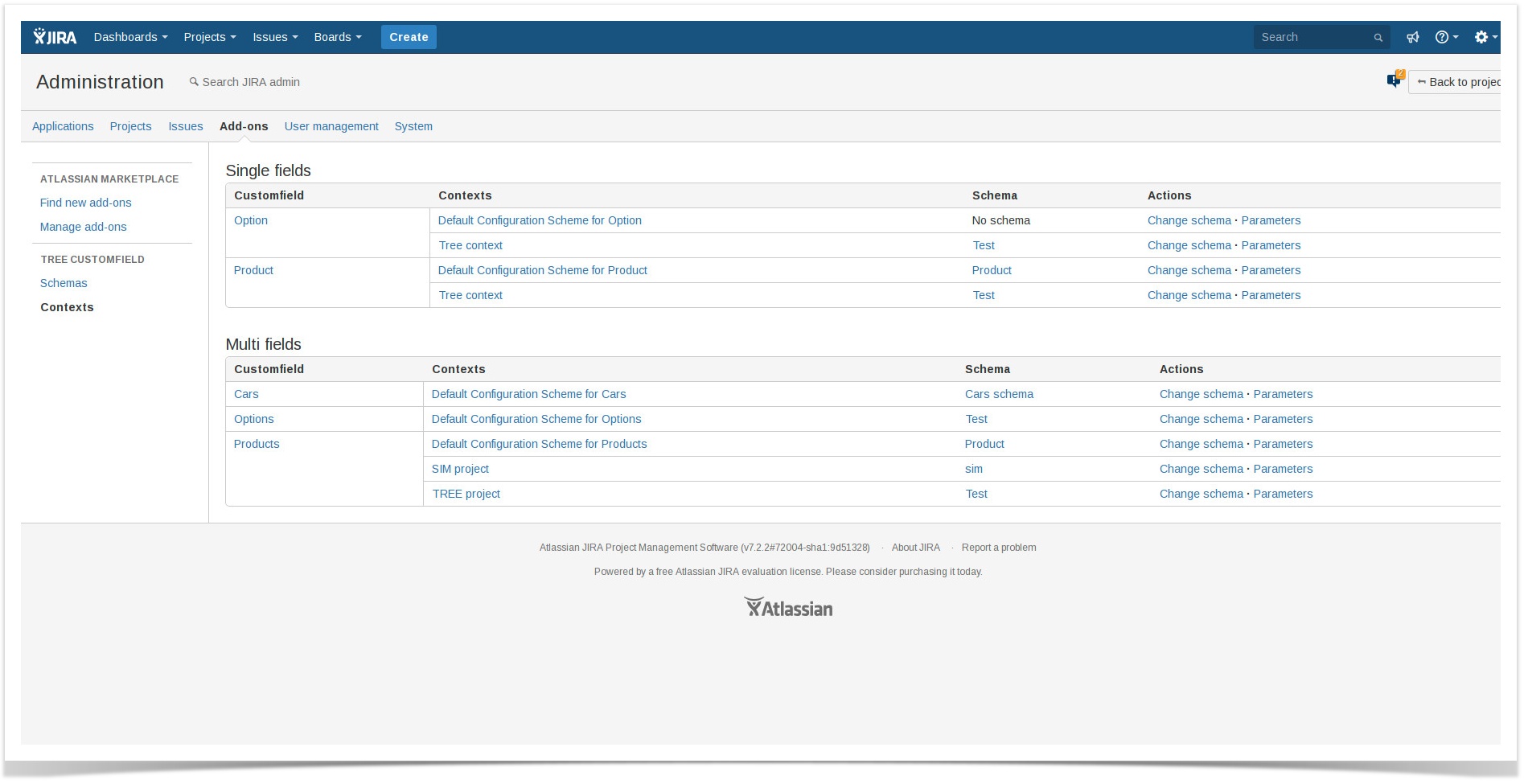Viewport: 1528px width, 784px height.
Task: Click the search magnifier icon in header
Action: (1378, 38)
